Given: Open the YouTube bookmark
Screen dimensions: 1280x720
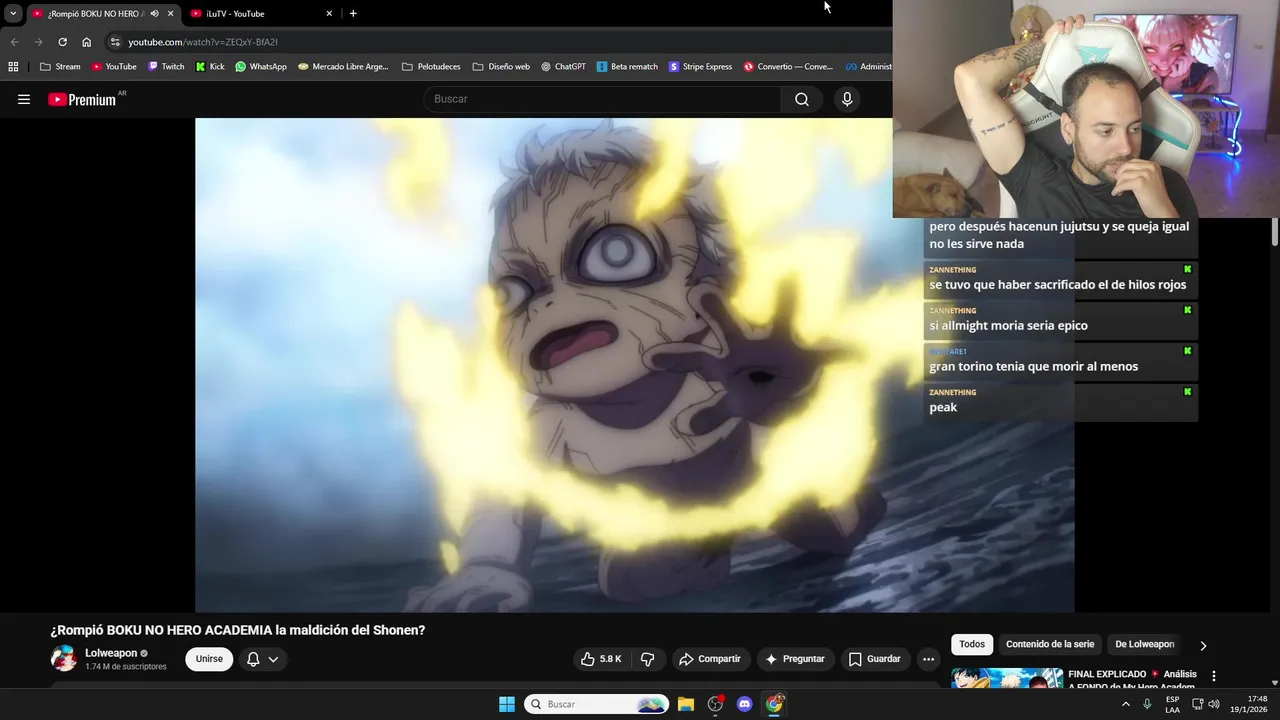Looking at the screenshot, I should point(114,66).
